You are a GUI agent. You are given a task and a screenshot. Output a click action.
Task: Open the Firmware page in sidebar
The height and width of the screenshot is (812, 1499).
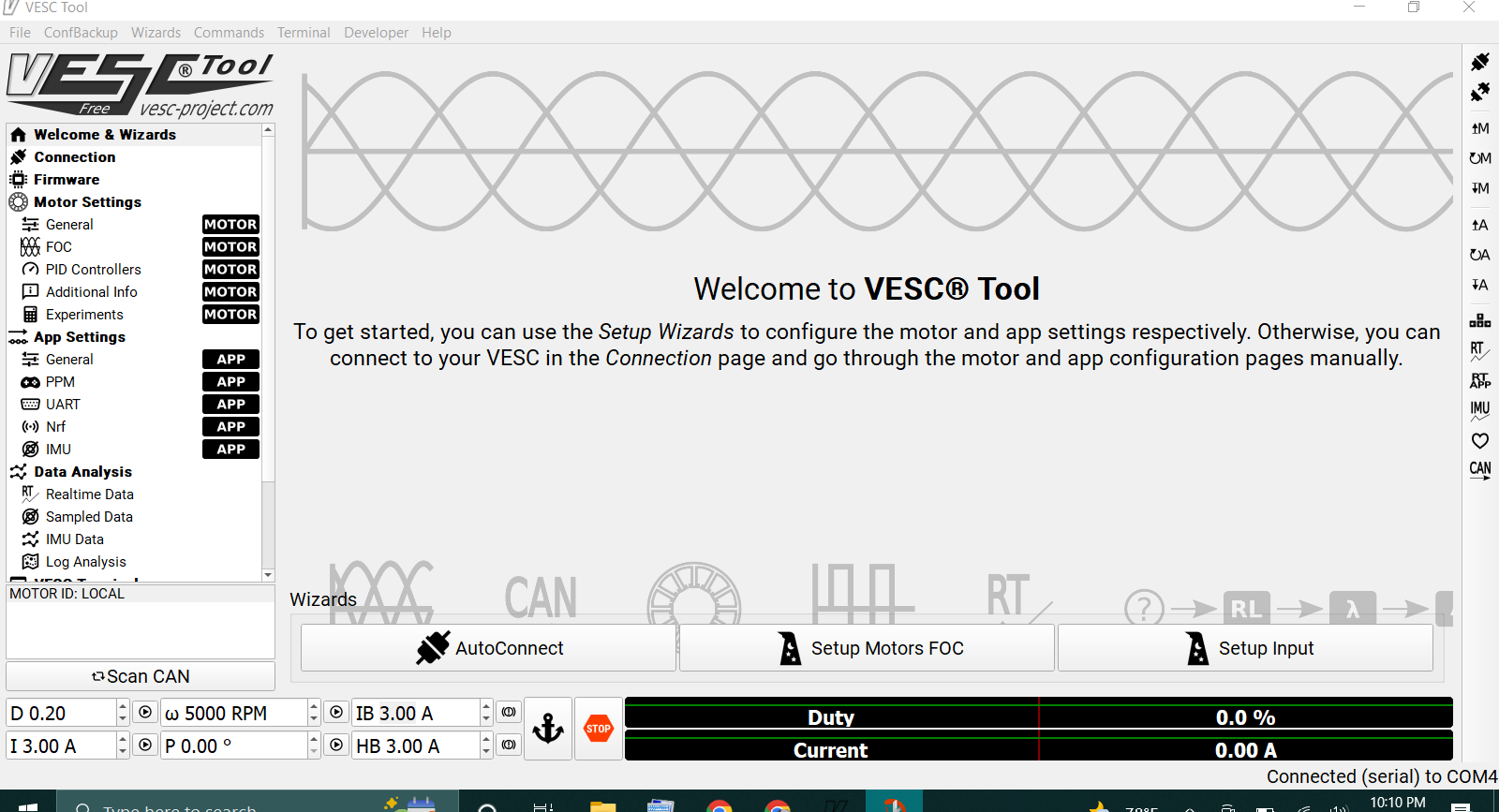click(x=135, y=180)
